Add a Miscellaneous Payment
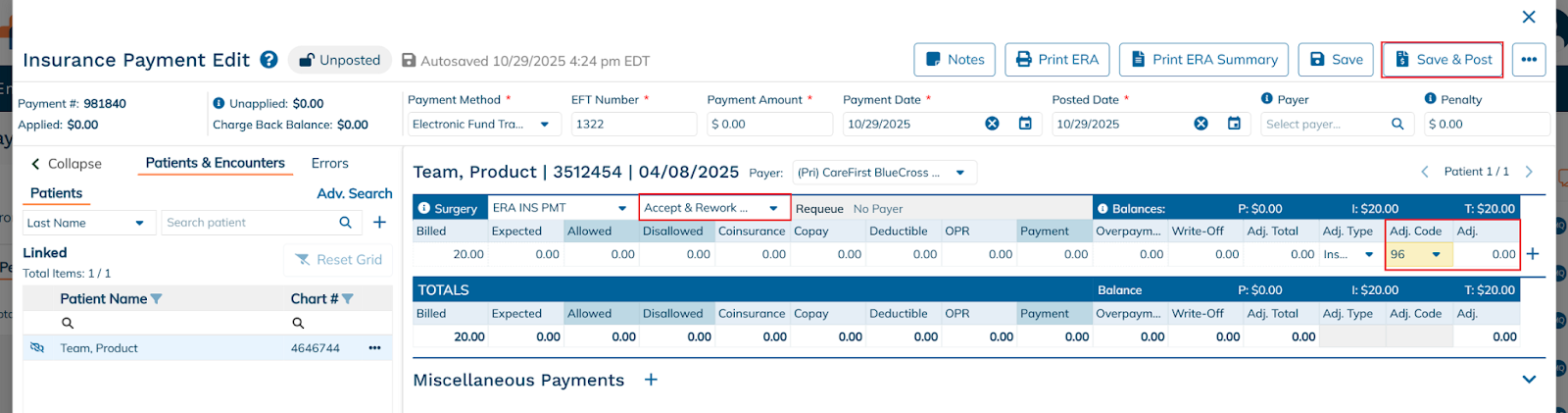 tap(651, 380)
